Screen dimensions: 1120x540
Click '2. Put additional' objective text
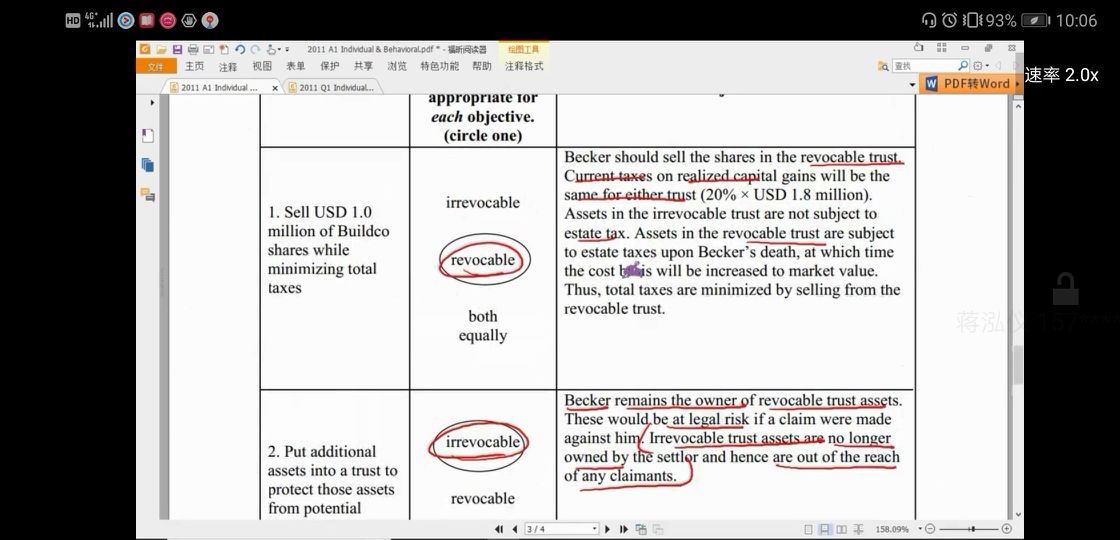click(x=321, y=451)
